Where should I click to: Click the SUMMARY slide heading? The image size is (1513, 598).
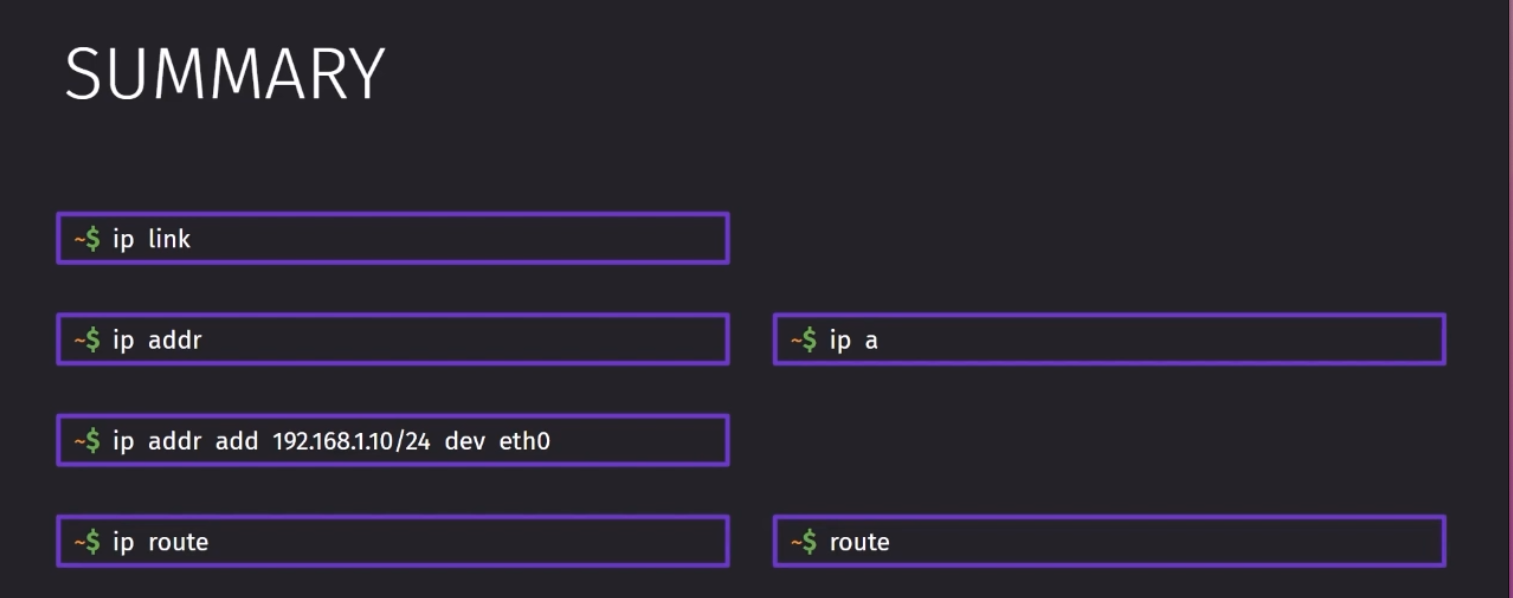coord(225,74)
